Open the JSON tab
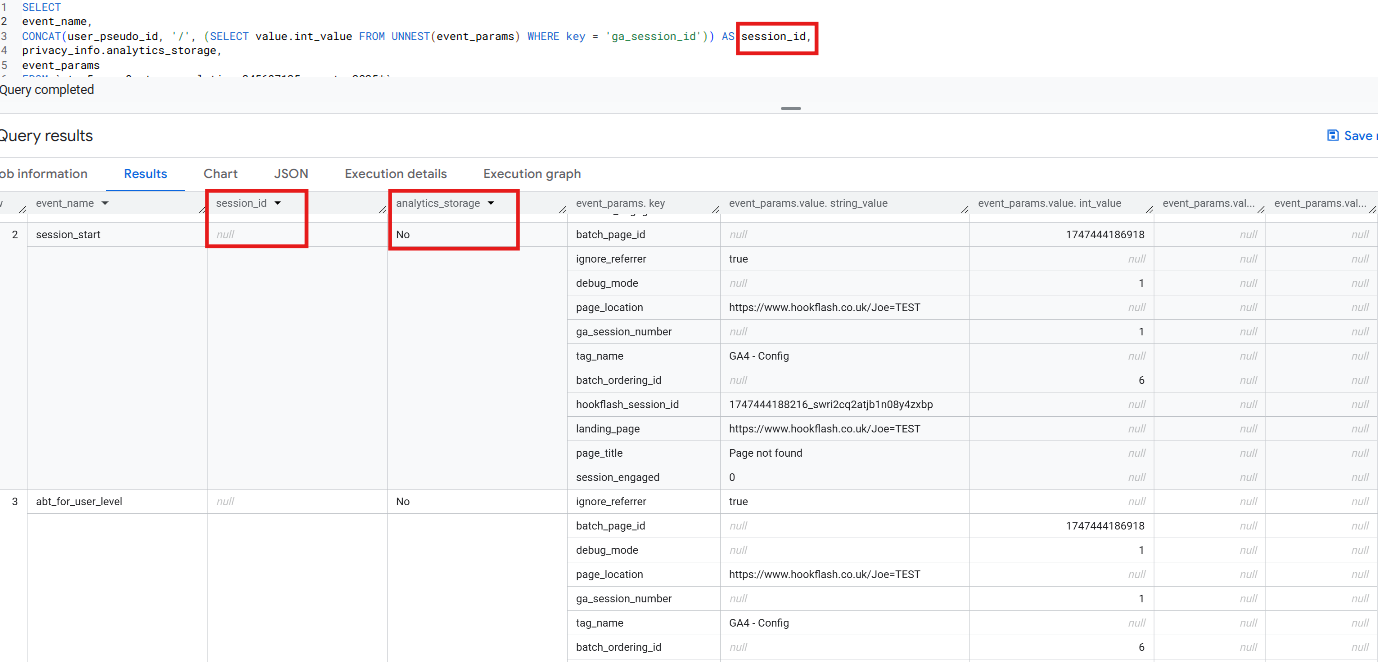Viewport: 1378px width, 662px height. 291,174
